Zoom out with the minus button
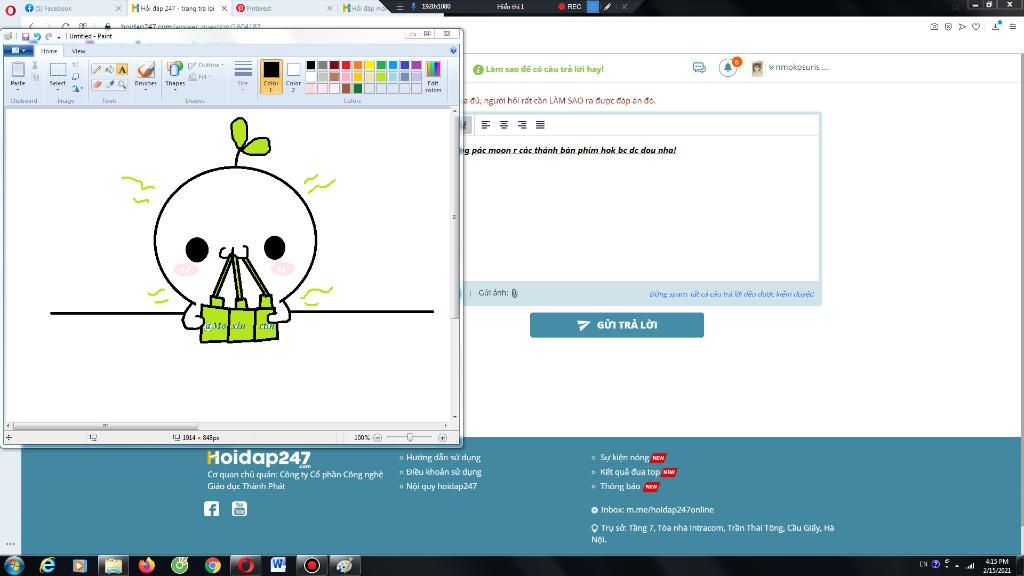This screenshot has width=1024, height=576. point(377,438)
